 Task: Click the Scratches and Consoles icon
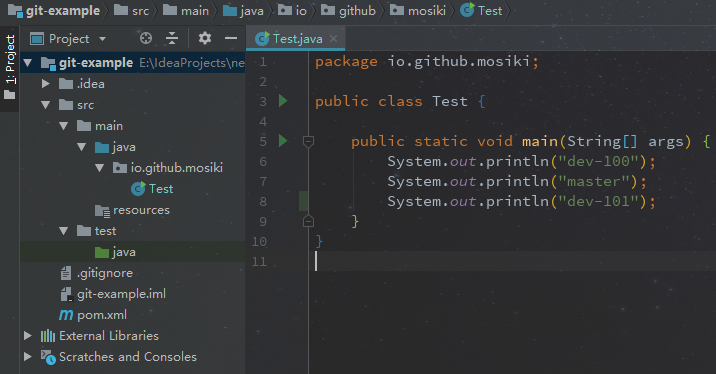(x=48, y=357)
